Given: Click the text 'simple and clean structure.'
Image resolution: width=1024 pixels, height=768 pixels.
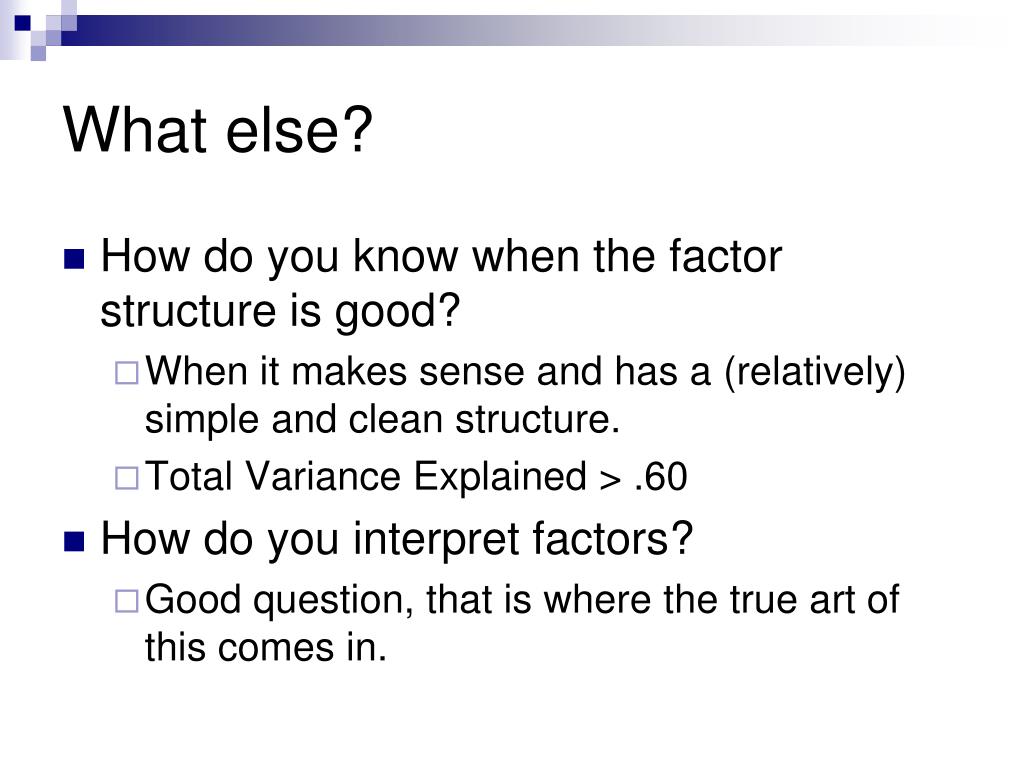Looking at the screenshot, I should click(382, 419).
